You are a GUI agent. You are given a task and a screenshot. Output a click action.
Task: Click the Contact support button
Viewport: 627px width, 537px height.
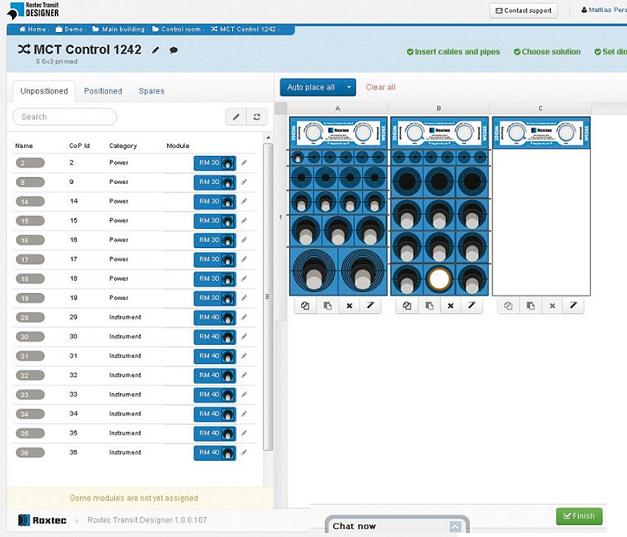click(x=524, y=10)
